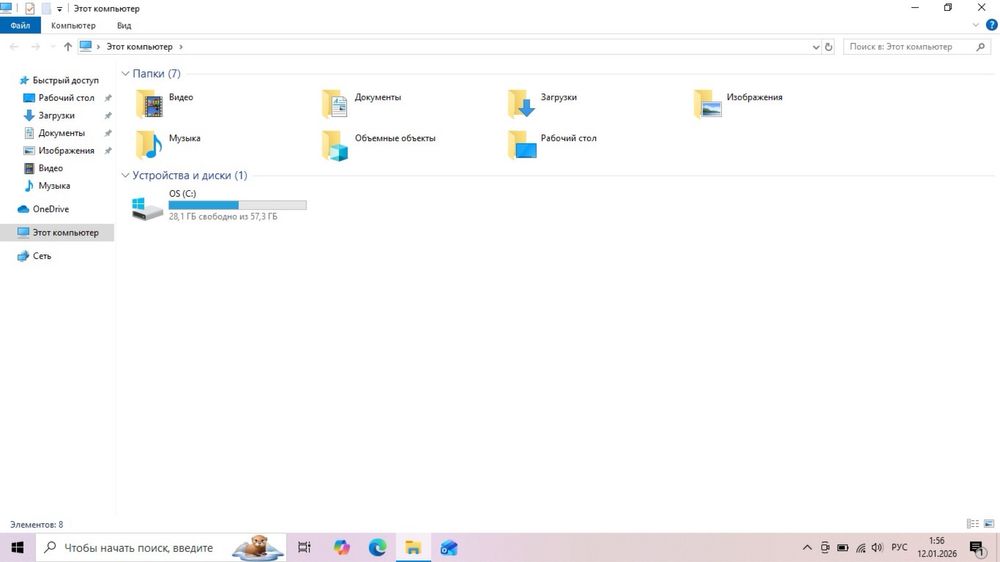Switch to large icons view layout icon
Screen dimensions: 1000x562
(x=989, y=524)
